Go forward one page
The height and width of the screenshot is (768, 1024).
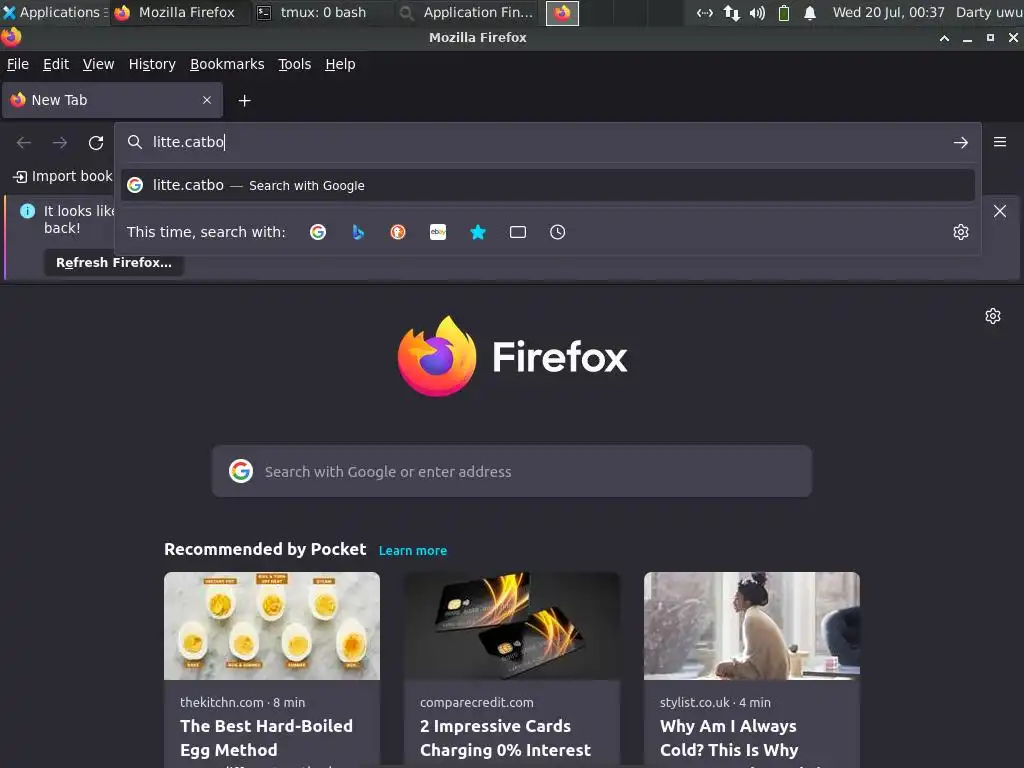click(60, 142)
